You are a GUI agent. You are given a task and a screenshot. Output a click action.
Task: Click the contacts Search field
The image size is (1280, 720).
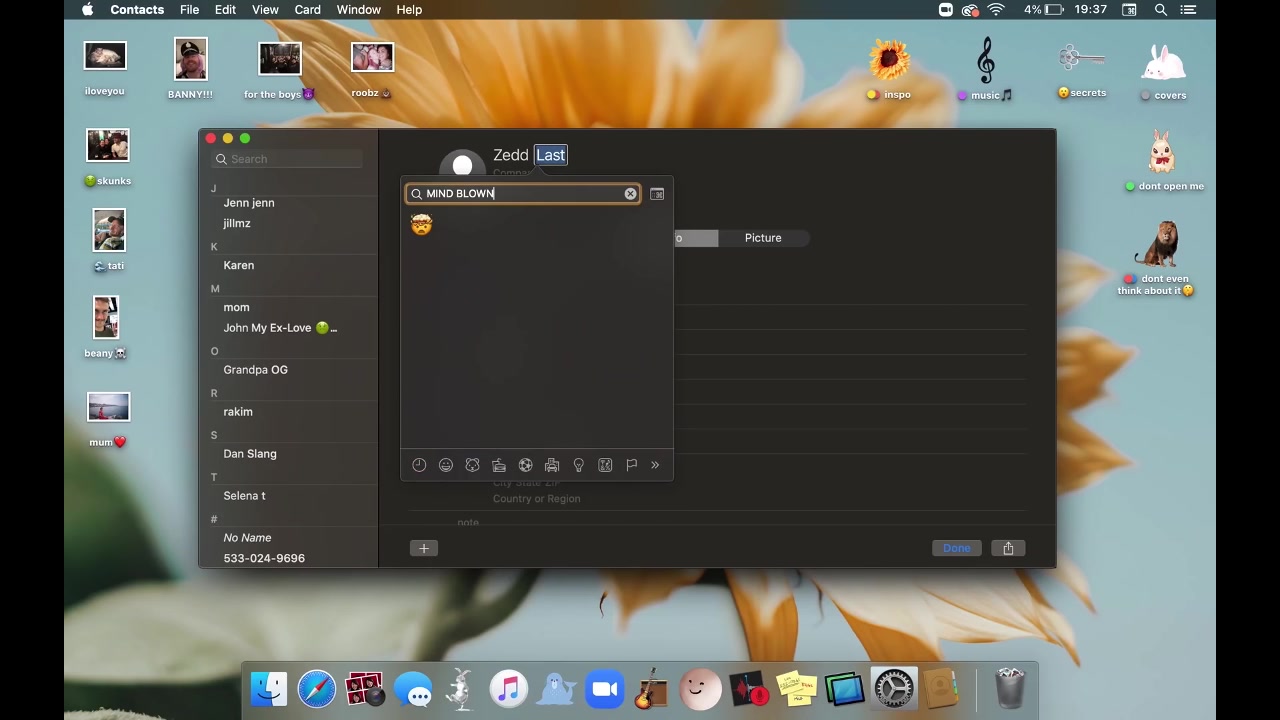pos(290,159)
